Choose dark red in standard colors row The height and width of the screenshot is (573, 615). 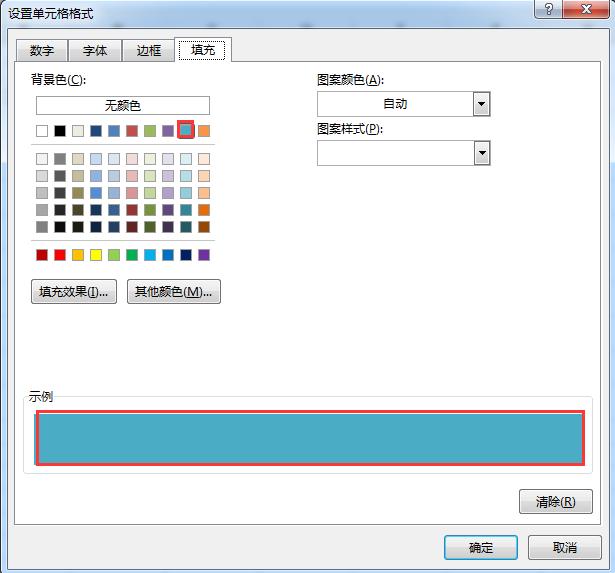coord(42,255)
